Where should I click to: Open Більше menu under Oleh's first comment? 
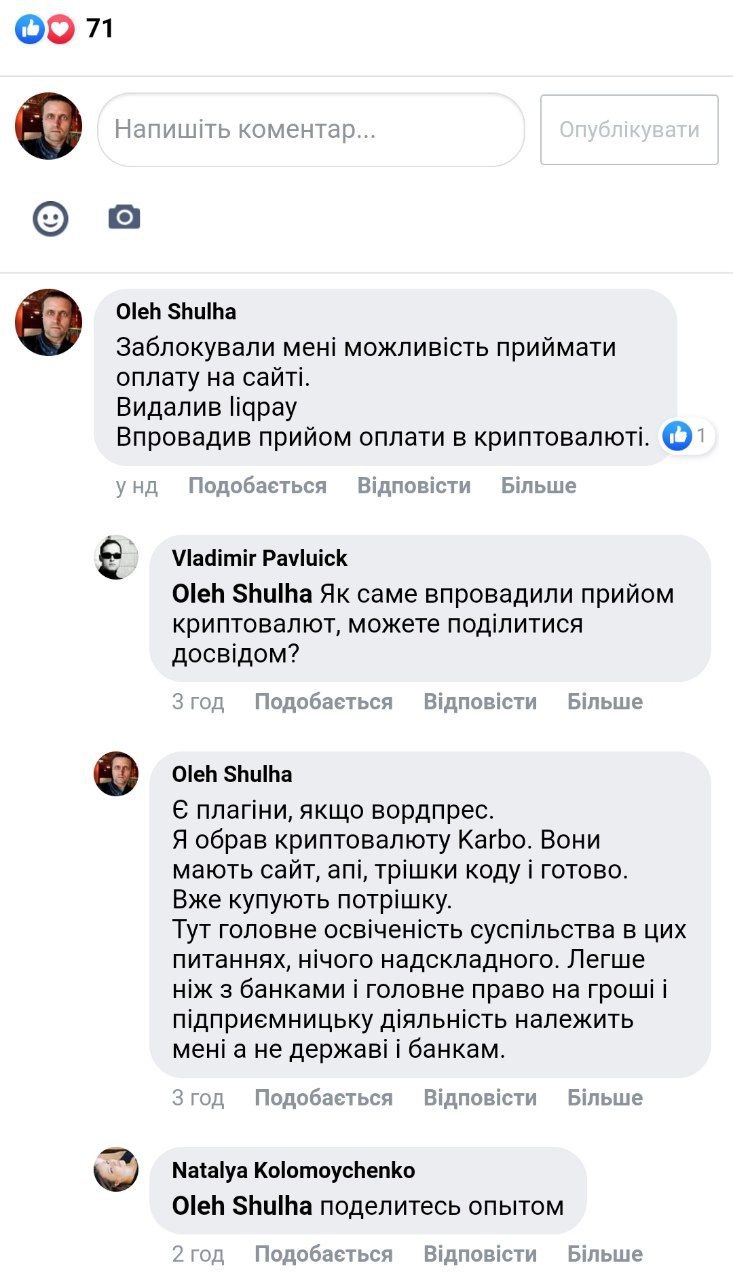[538, 486]
